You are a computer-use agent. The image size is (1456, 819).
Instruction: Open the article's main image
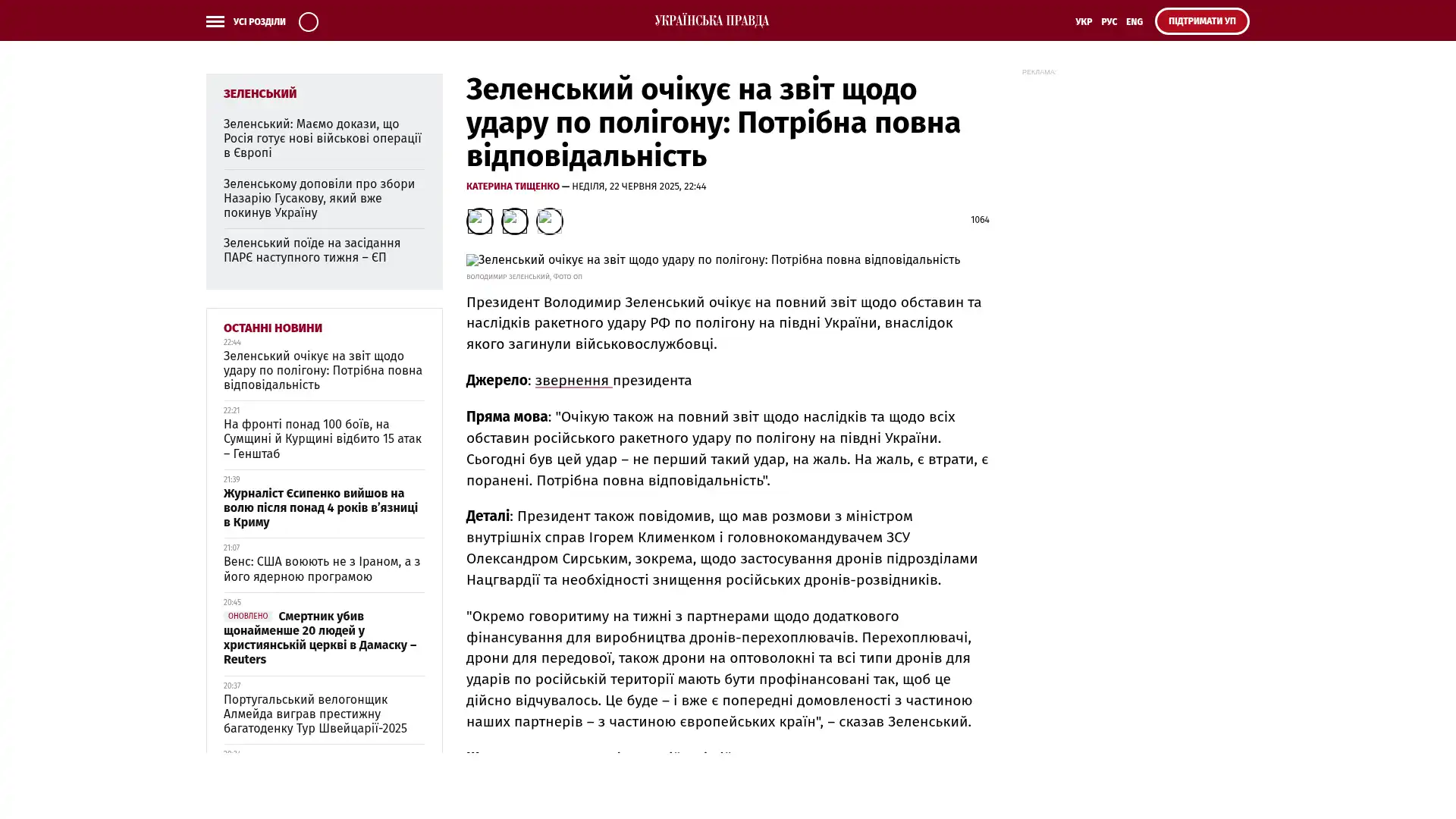pyautogui.click(x=713, y=260)
